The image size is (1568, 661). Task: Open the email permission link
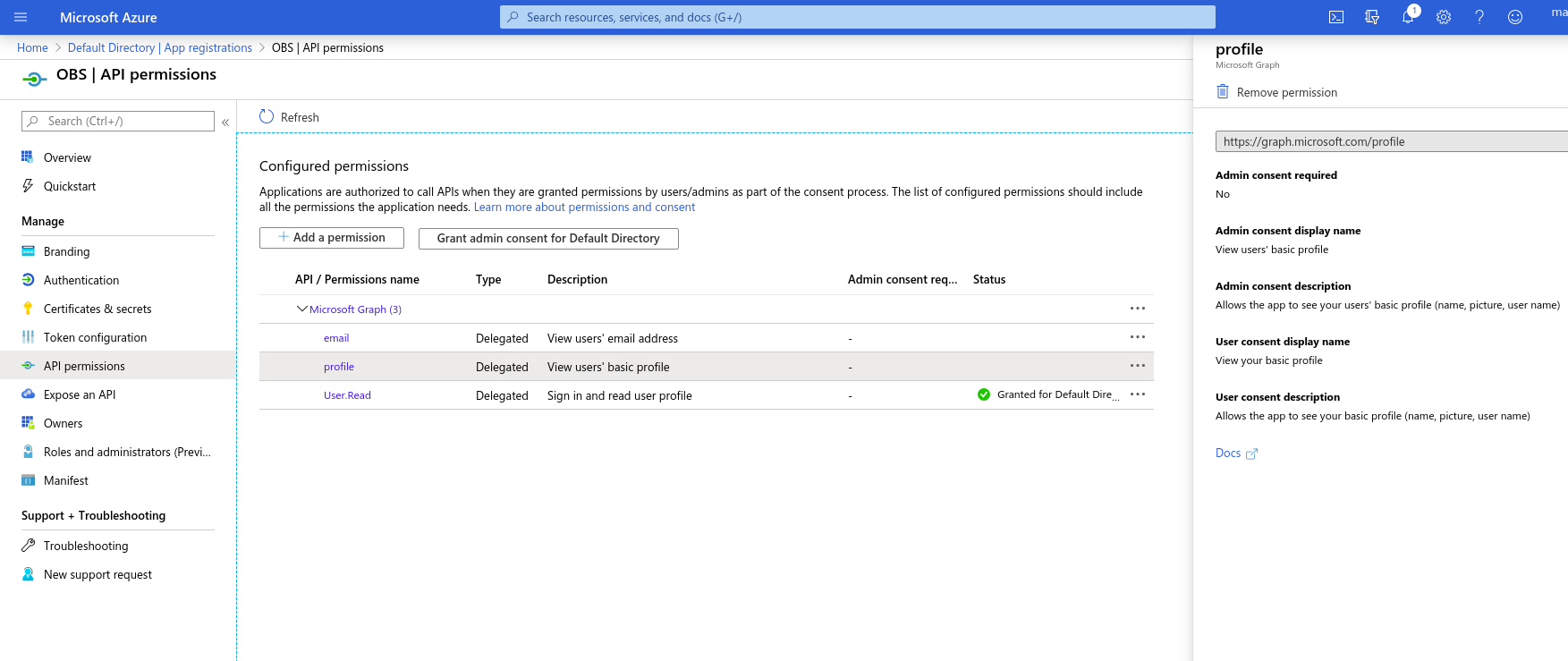[336, 338]
